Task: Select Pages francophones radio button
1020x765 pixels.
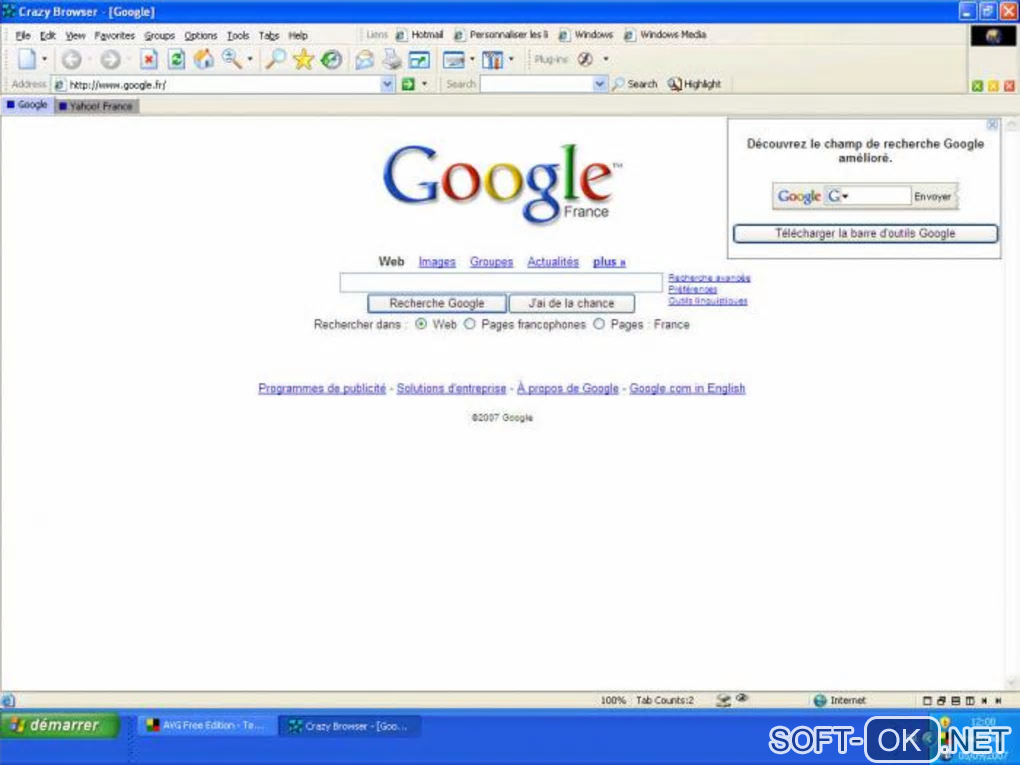Action: coord(470,324)
